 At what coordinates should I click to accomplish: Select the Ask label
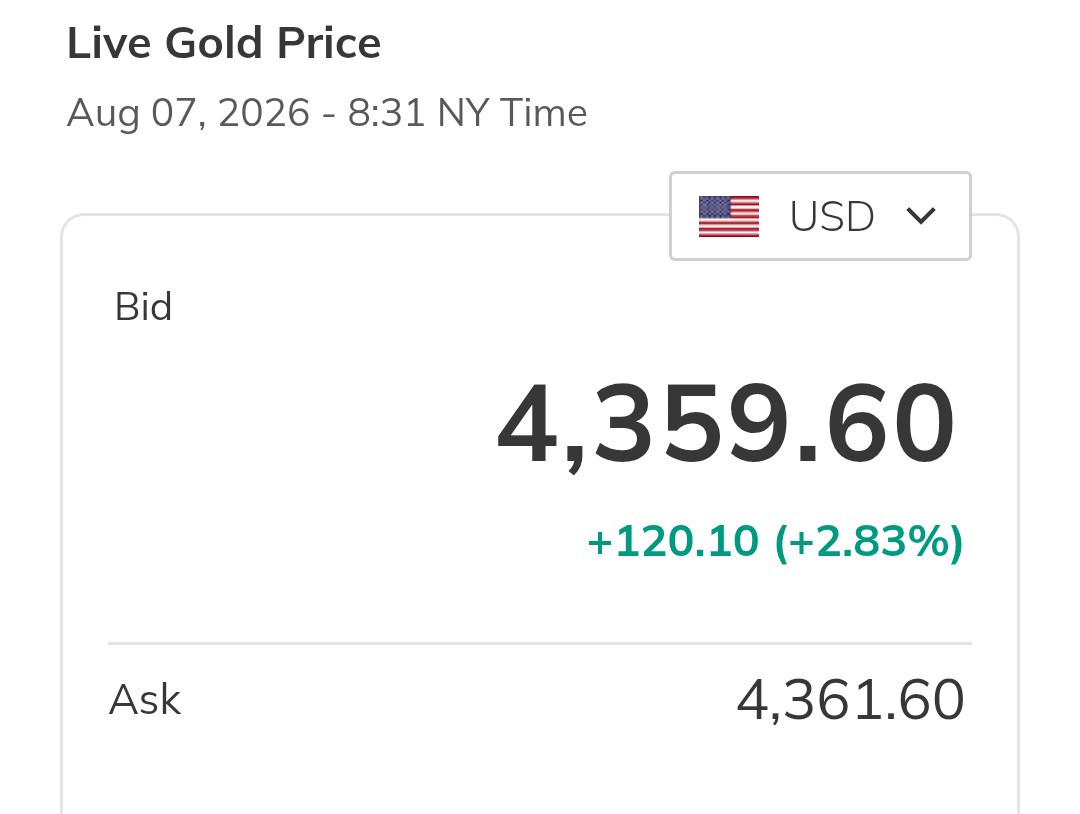pos(145,700)
